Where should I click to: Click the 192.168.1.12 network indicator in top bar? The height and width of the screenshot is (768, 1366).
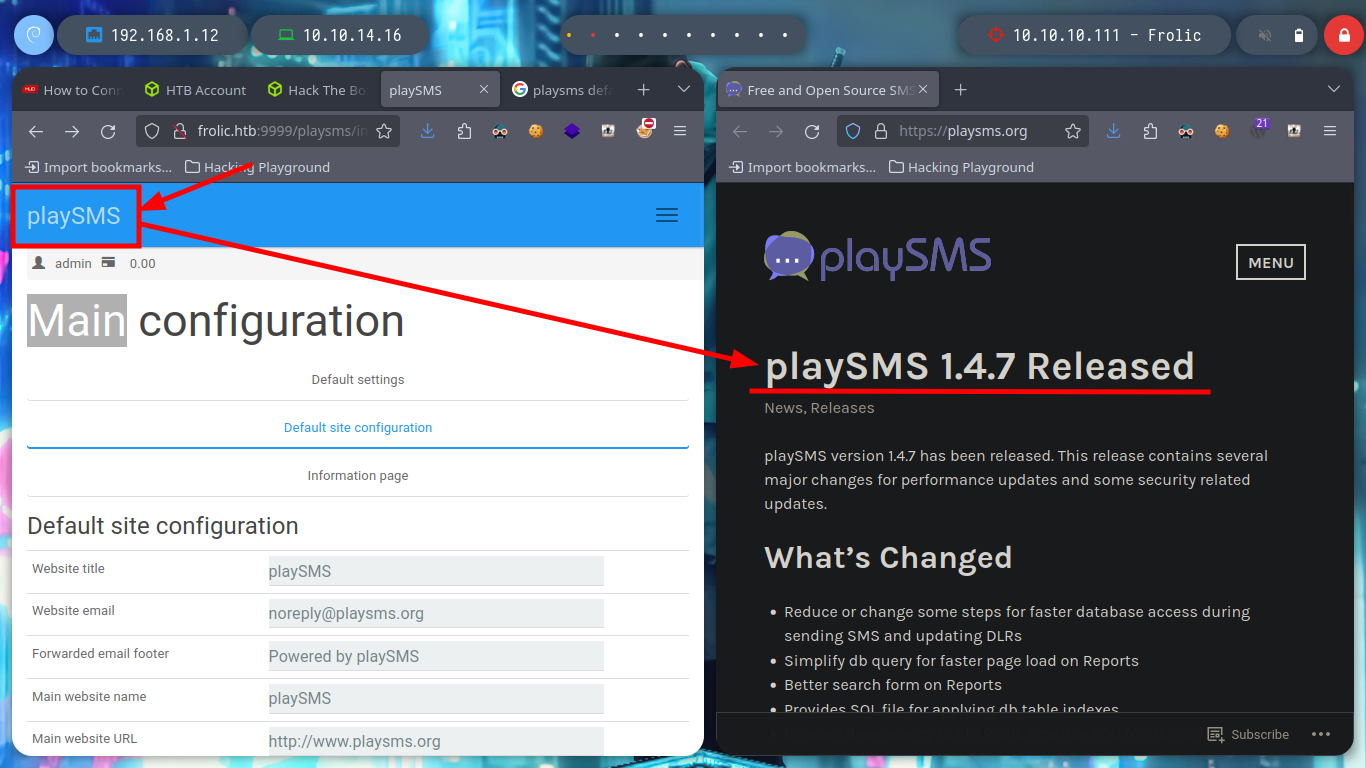pos(152,35)
